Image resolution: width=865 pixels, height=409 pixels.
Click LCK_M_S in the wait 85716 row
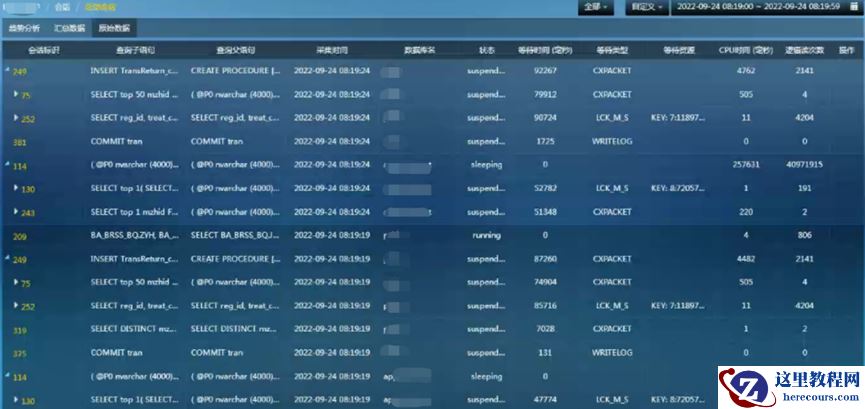coord(612,306)
